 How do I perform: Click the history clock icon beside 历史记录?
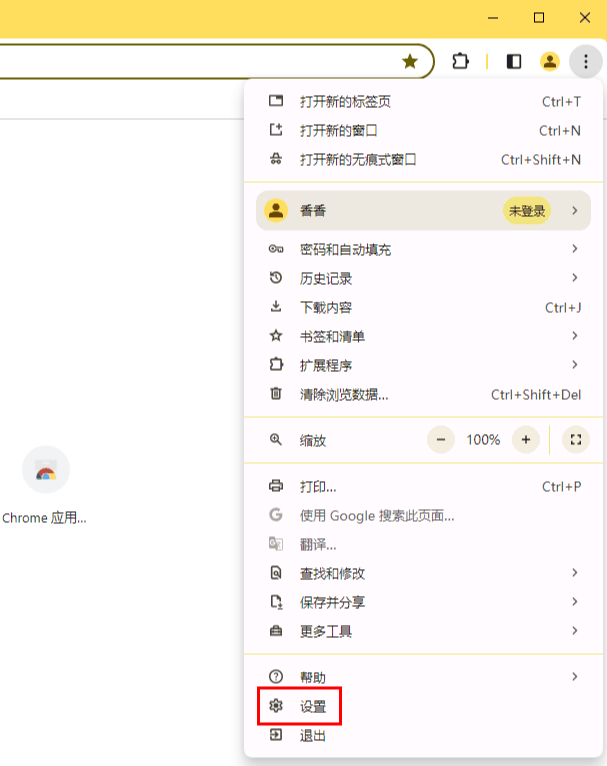pos(276,278)
